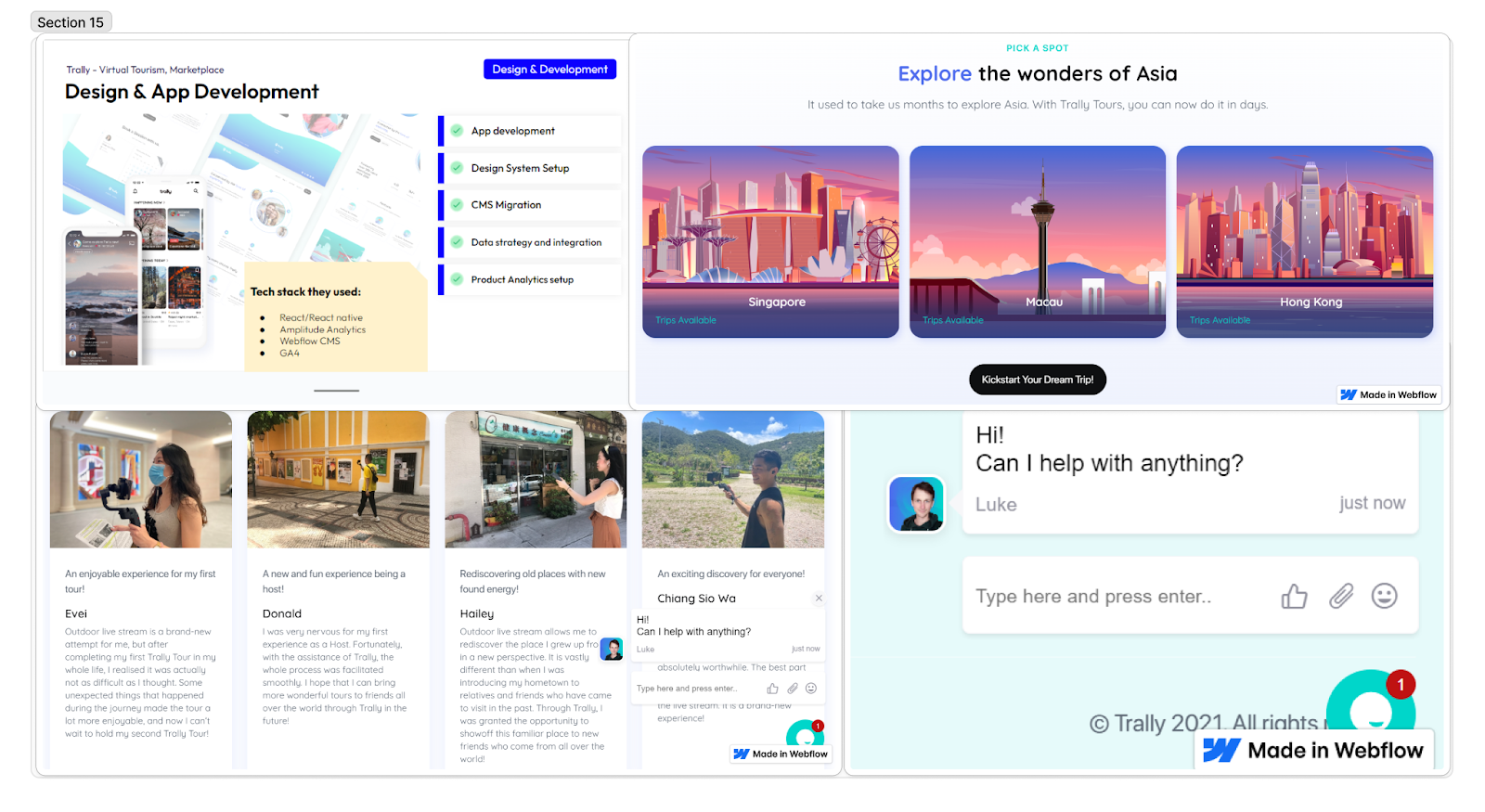Click the Made in Webflow text in the enlarged footer

1336,750
